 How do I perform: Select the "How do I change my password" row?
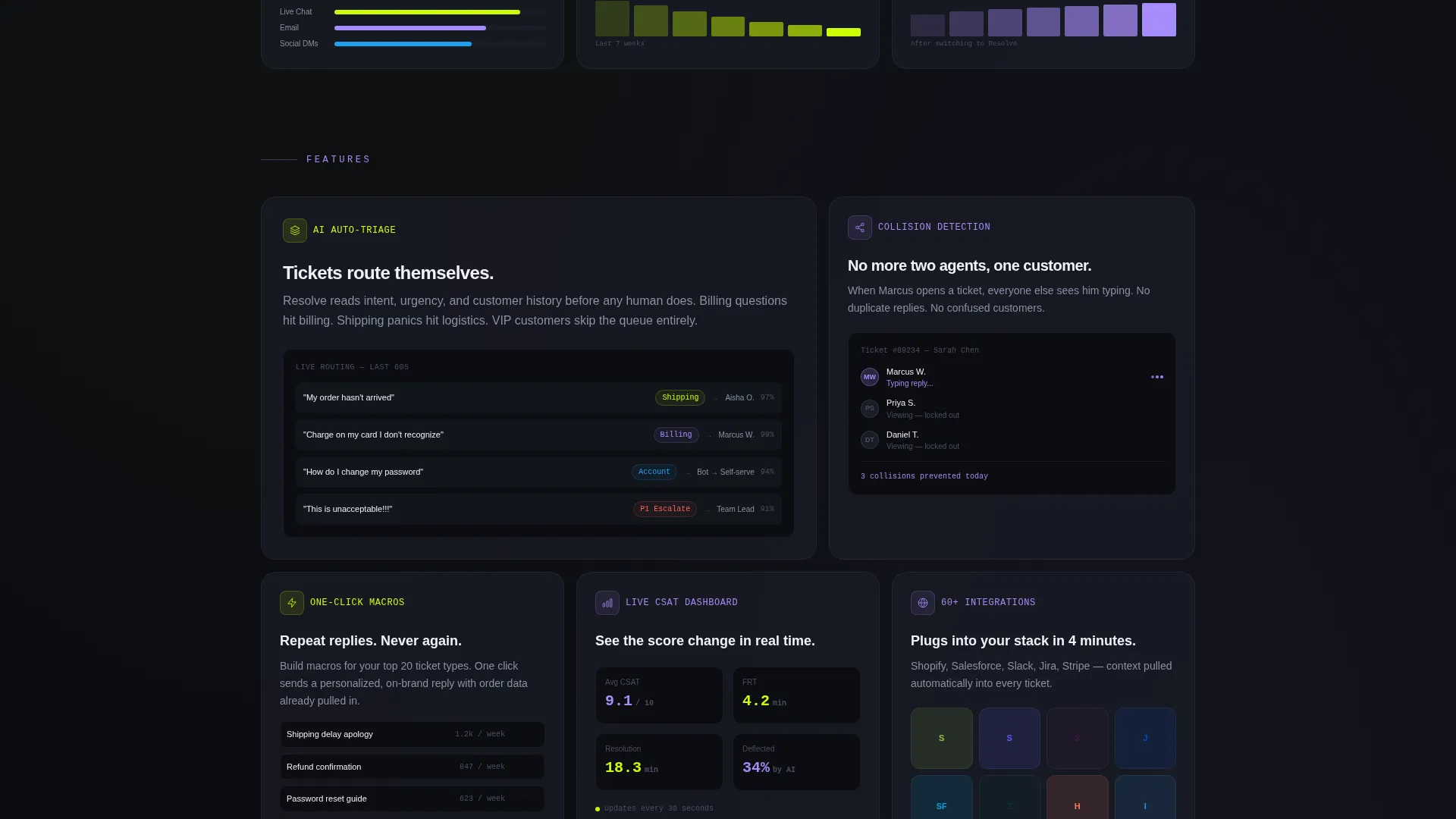(538, 472)
